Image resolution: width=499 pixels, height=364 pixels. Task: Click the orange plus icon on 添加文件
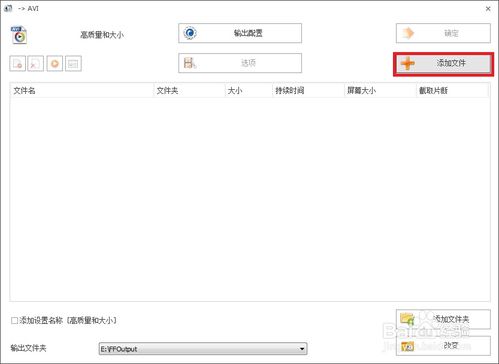[x=407, y=63]
